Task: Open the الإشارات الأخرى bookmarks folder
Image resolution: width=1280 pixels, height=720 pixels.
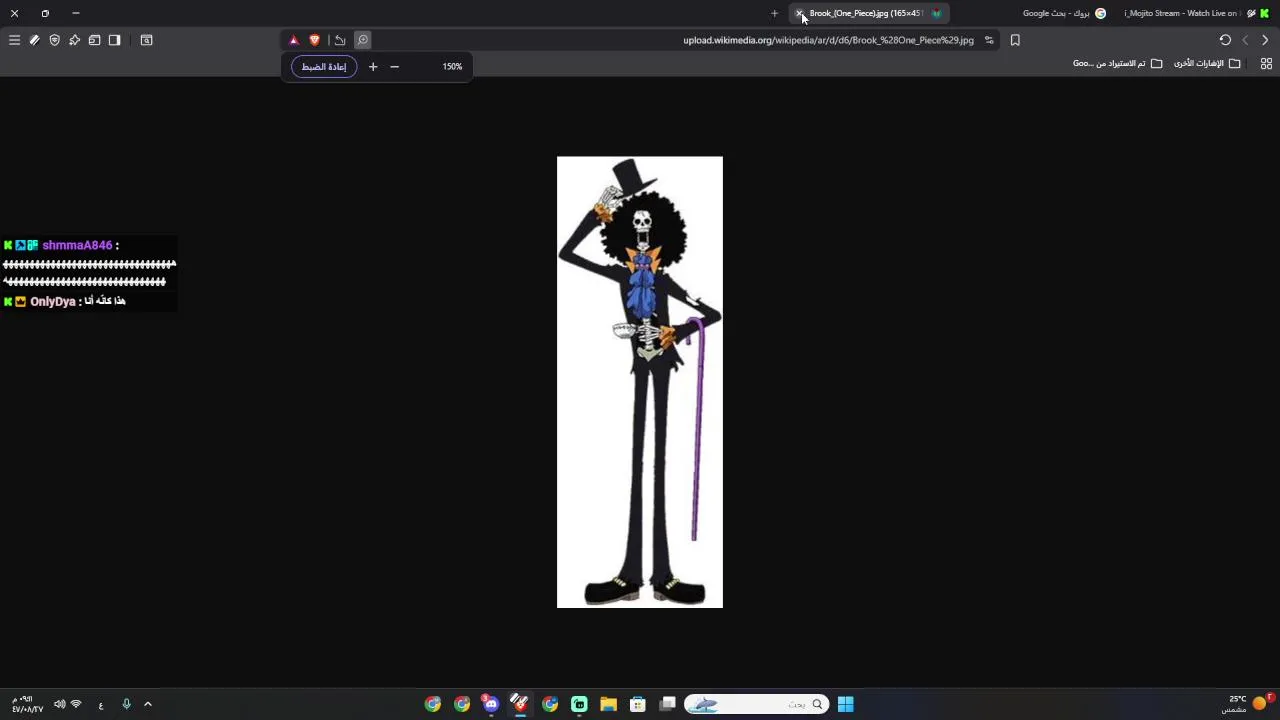Action: coord(1207,63)
